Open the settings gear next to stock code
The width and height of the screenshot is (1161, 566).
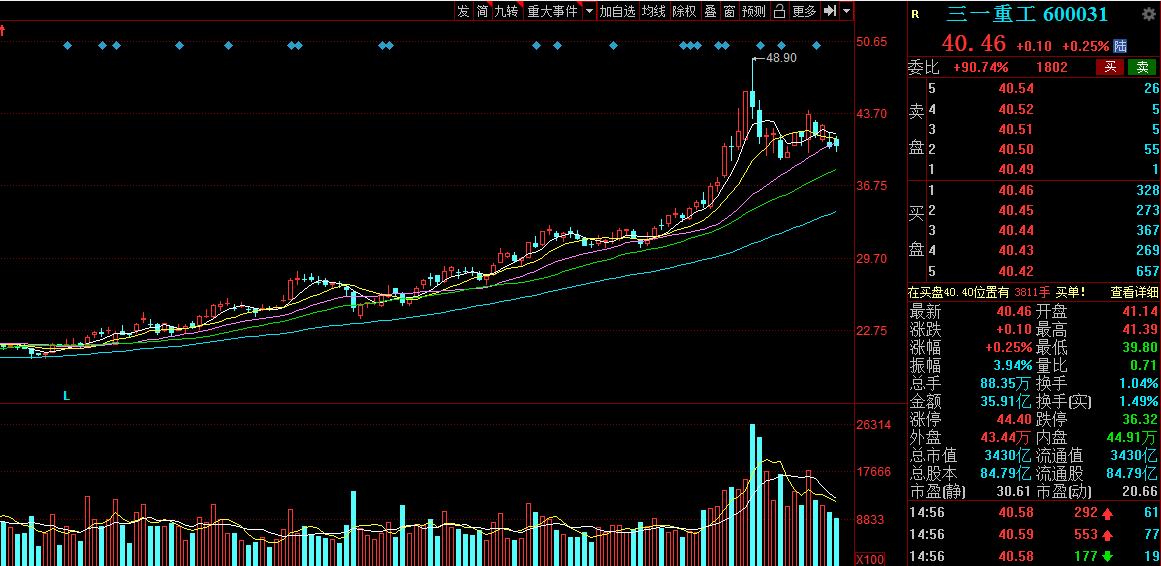pyautogui.click(x=1149, y=14)
